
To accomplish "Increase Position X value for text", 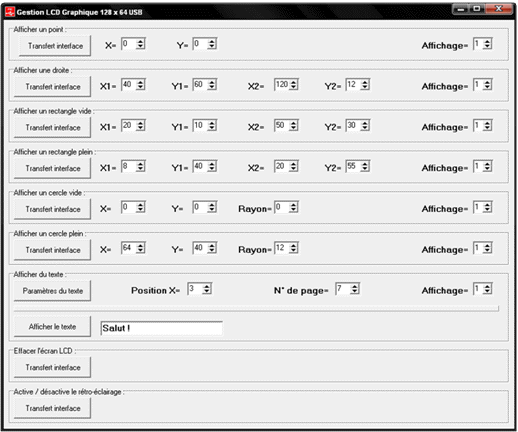I will (207, 286).
